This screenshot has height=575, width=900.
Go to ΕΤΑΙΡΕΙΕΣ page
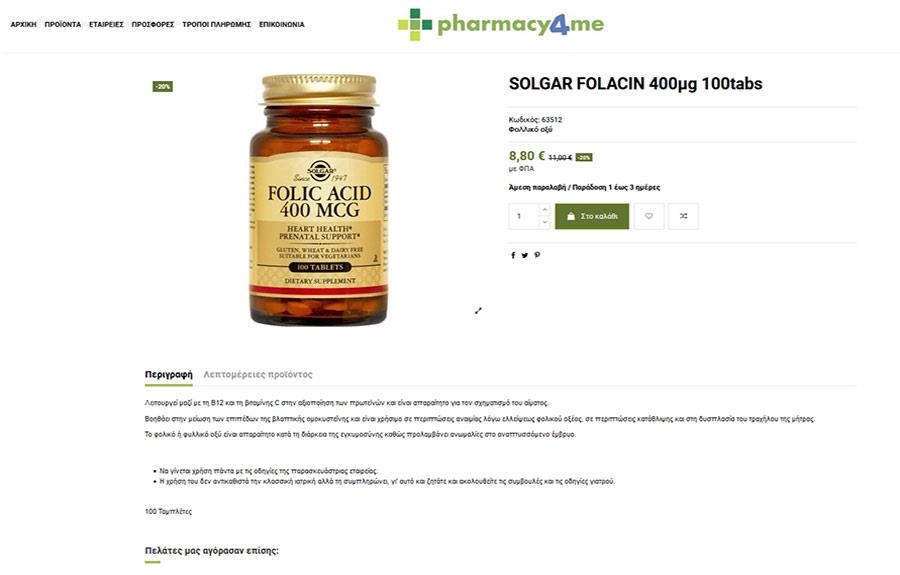coord(106,25)
